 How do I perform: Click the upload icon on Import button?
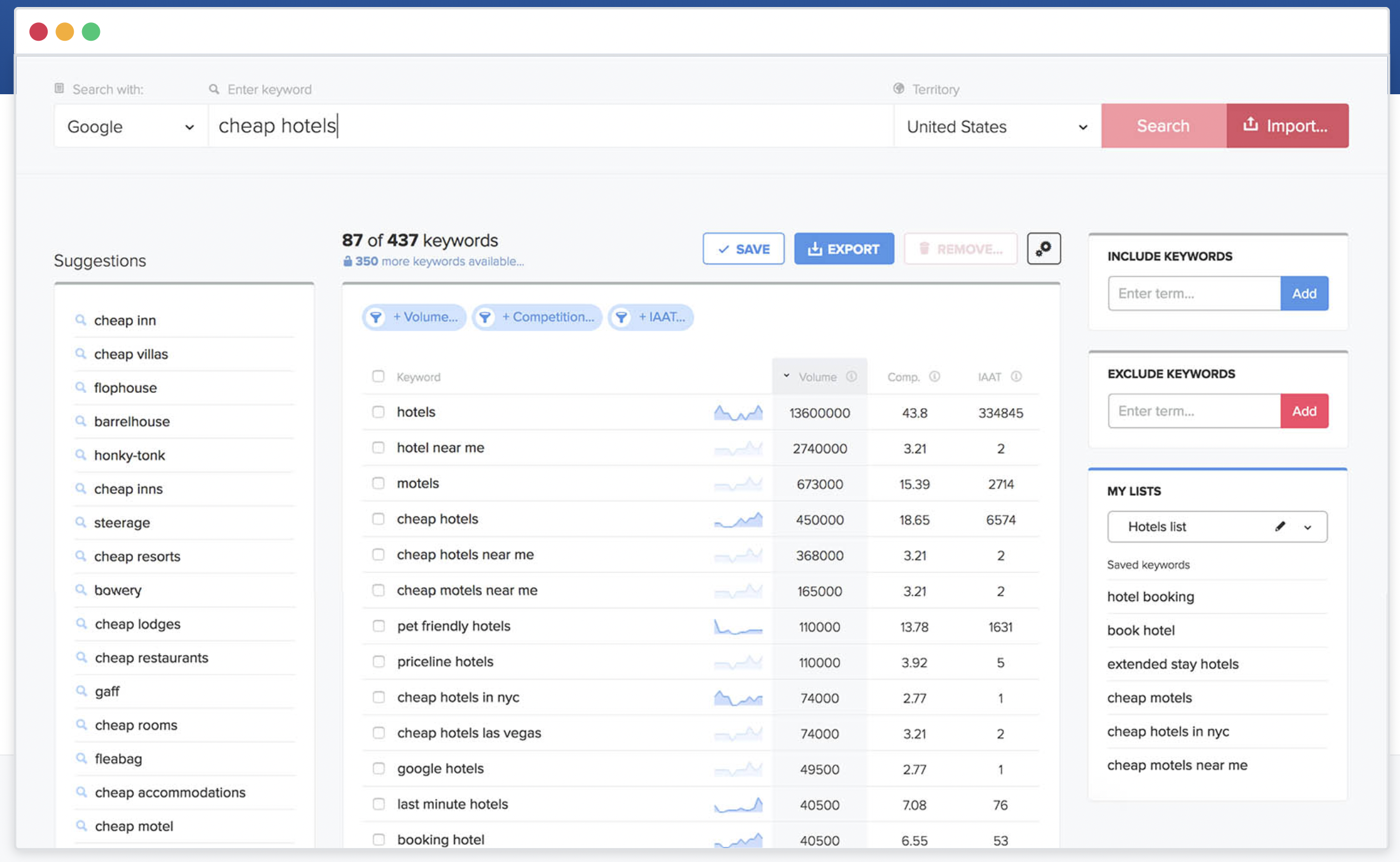(1252, 125)
